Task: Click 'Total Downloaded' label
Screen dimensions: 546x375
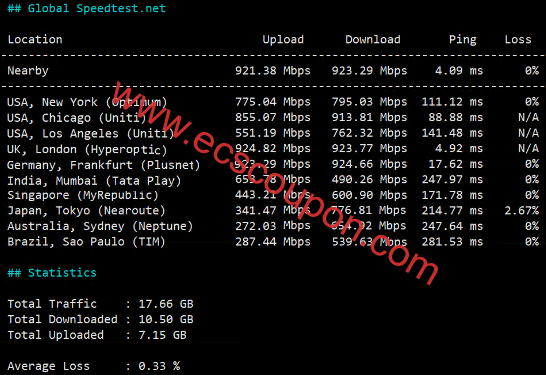Action: tap(62, 320)
